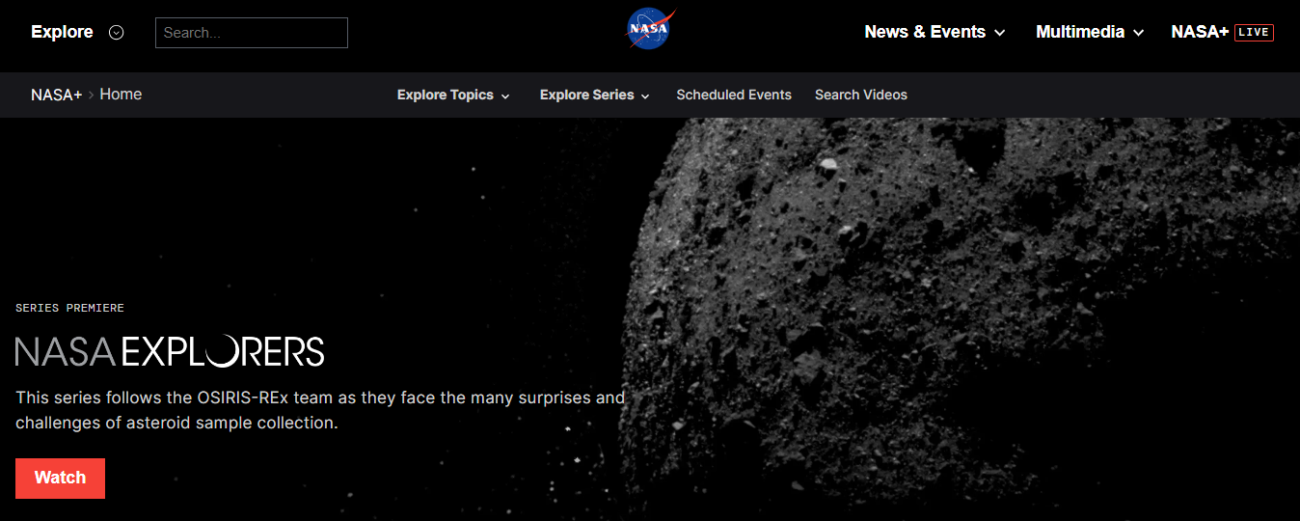The width and height of the screenshot is (1300, 521).
Task: Click the OSIRIS-REx series description text
Action: tap(320, 410)
